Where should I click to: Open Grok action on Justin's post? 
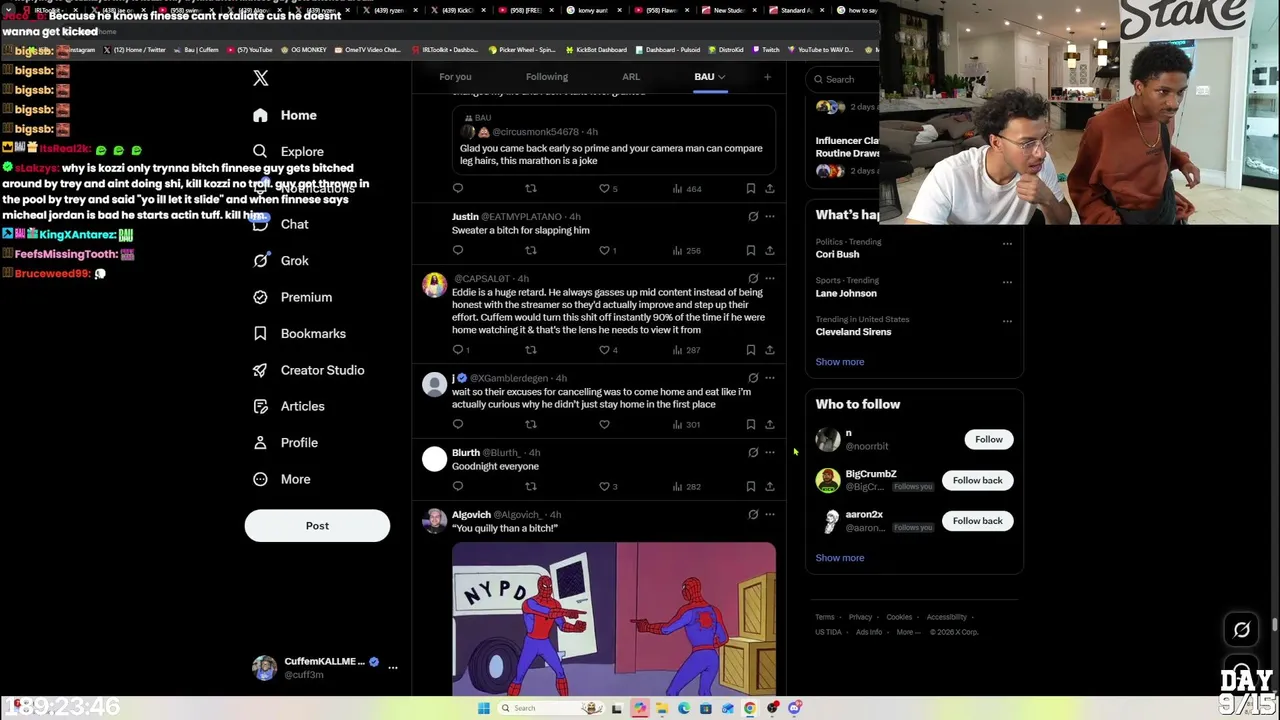[x=753, y=217]
